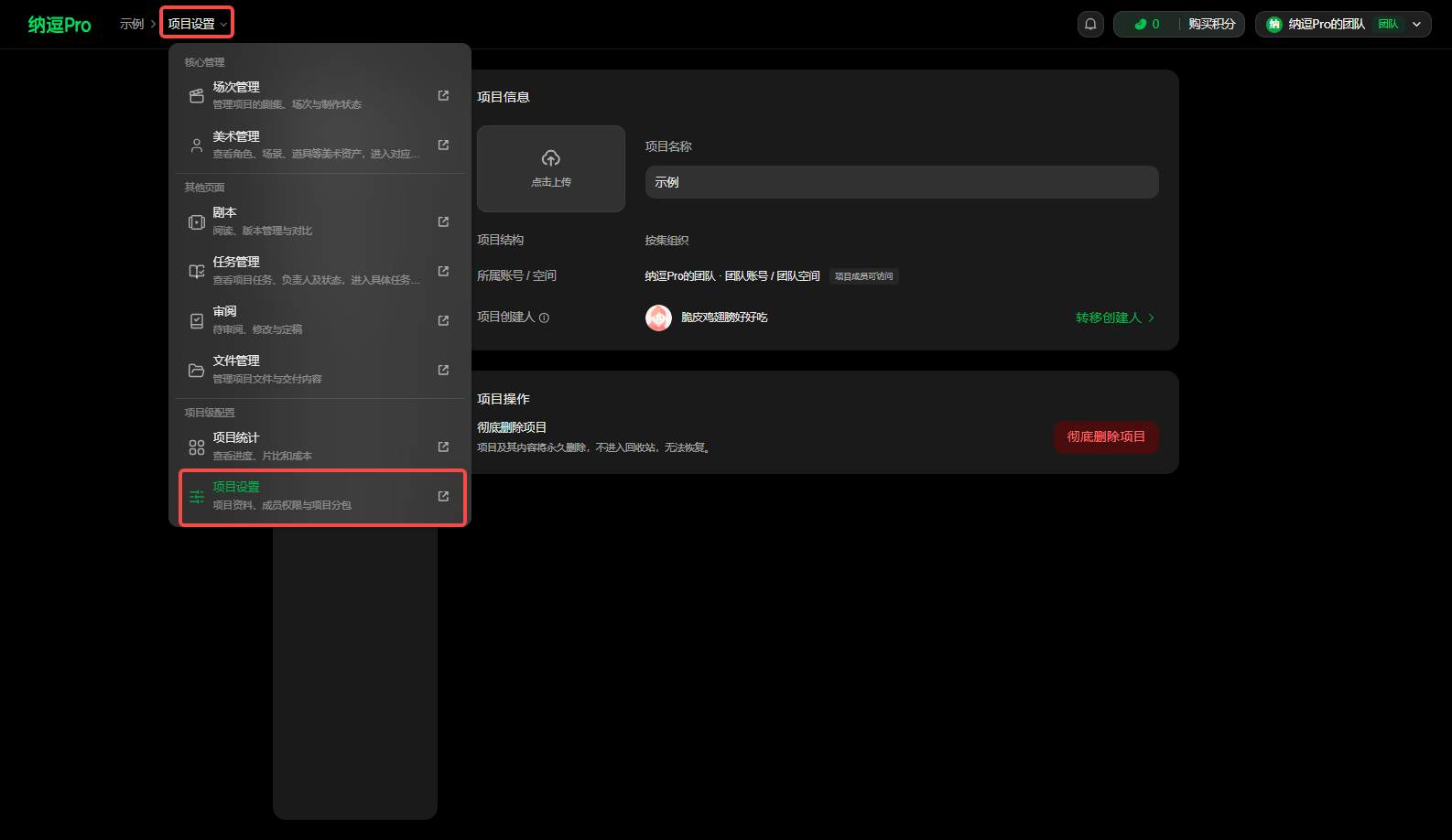Select 审阅 menu entry
Screen dimensions: 1452x840
click(x=320, y=320)
